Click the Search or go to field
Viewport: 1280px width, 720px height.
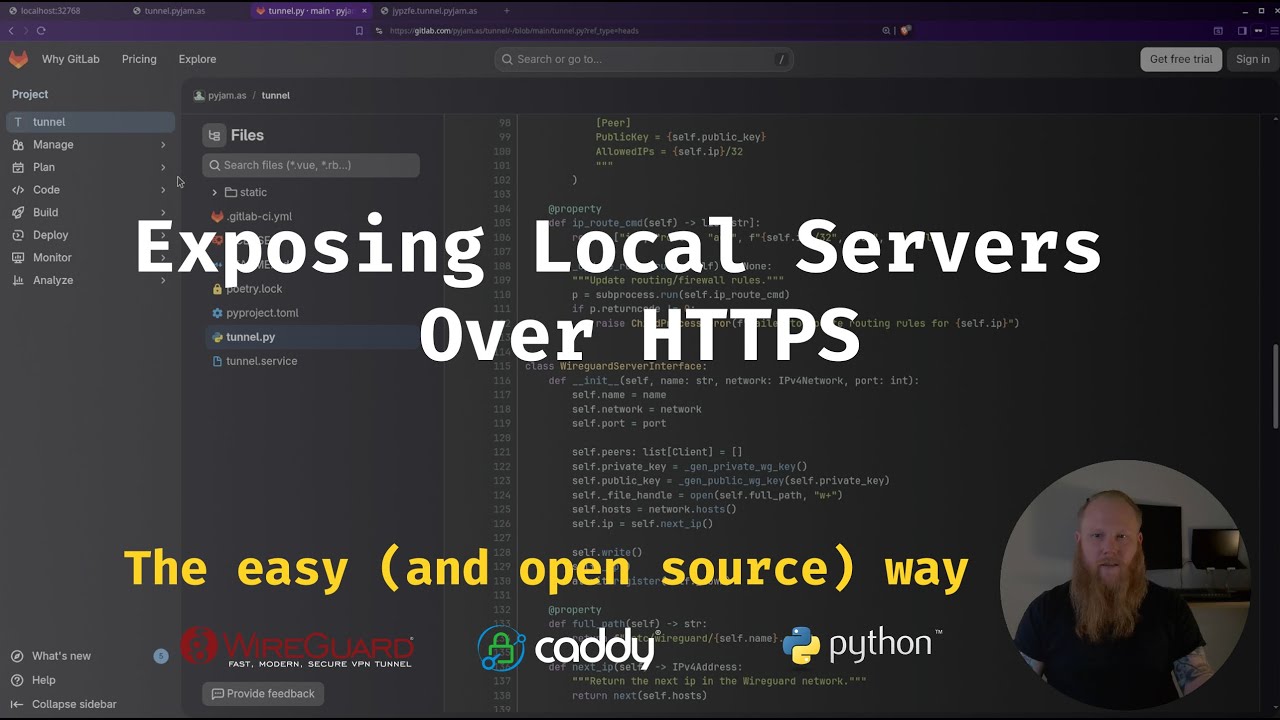645,59
